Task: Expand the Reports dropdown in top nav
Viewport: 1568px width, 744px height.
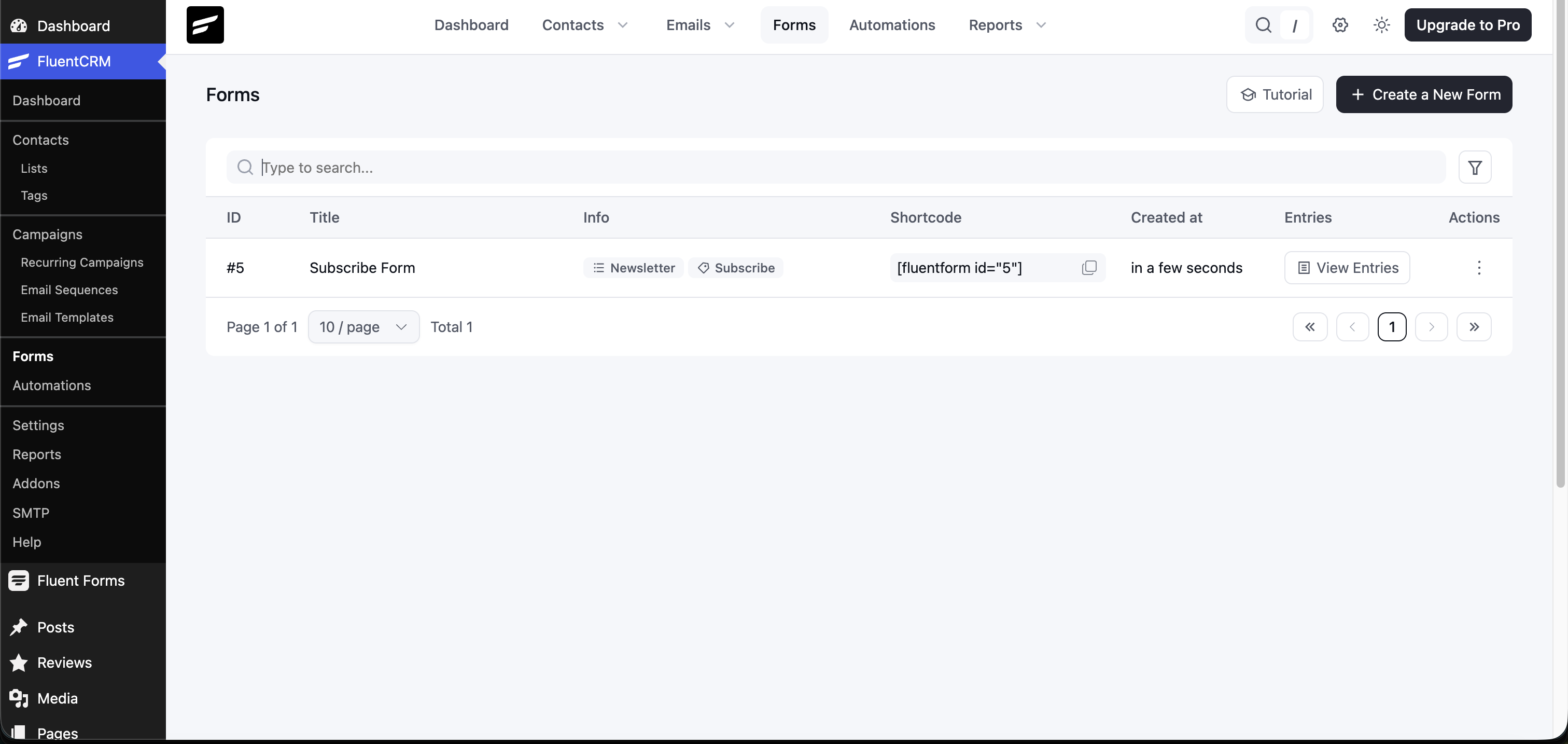Action: click(x=1041, y=25)
